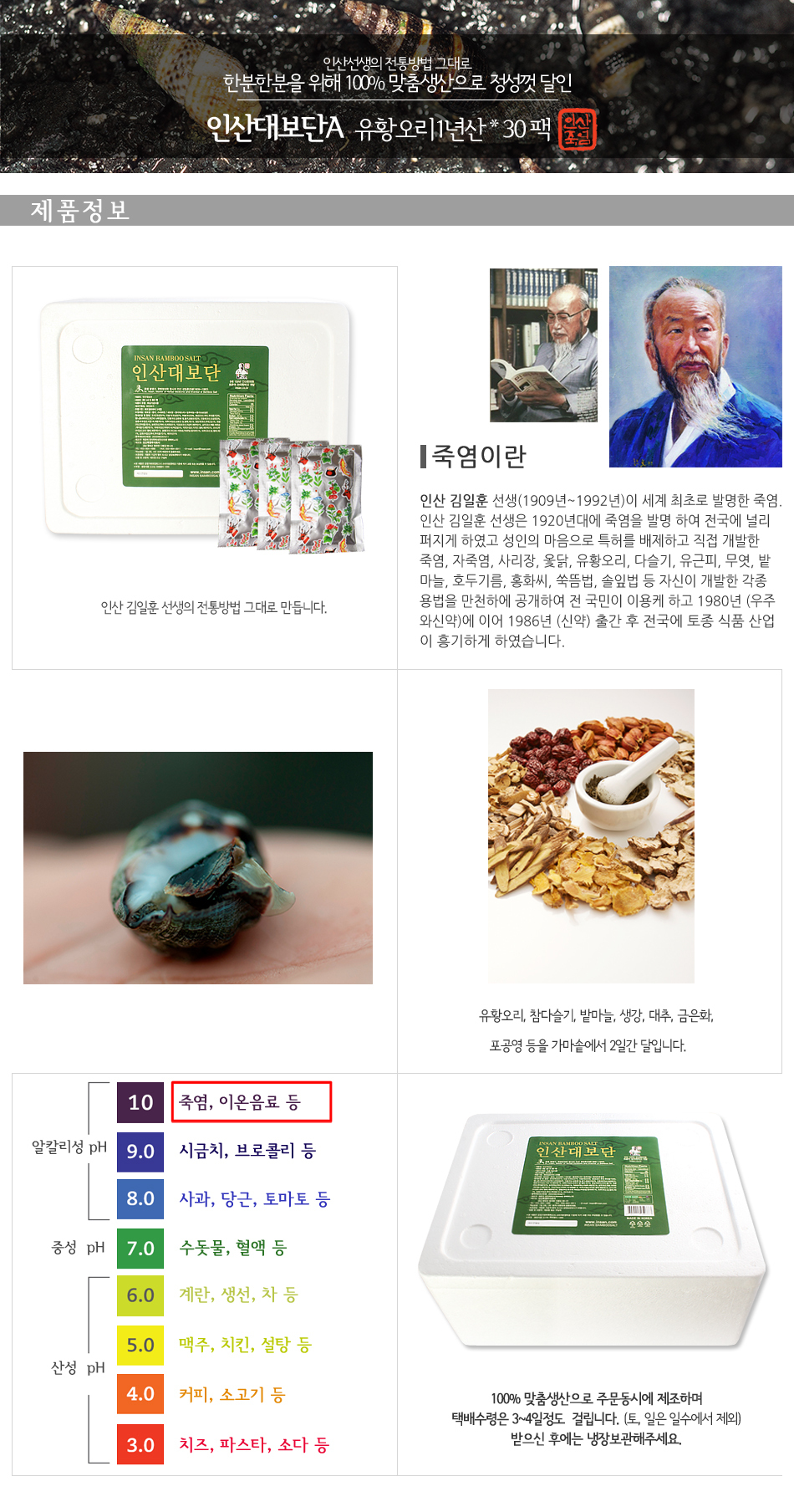This screenshot has height=1512, width=794.
Task: Select the pH 9.0 blue color block
Action: 140,1152
